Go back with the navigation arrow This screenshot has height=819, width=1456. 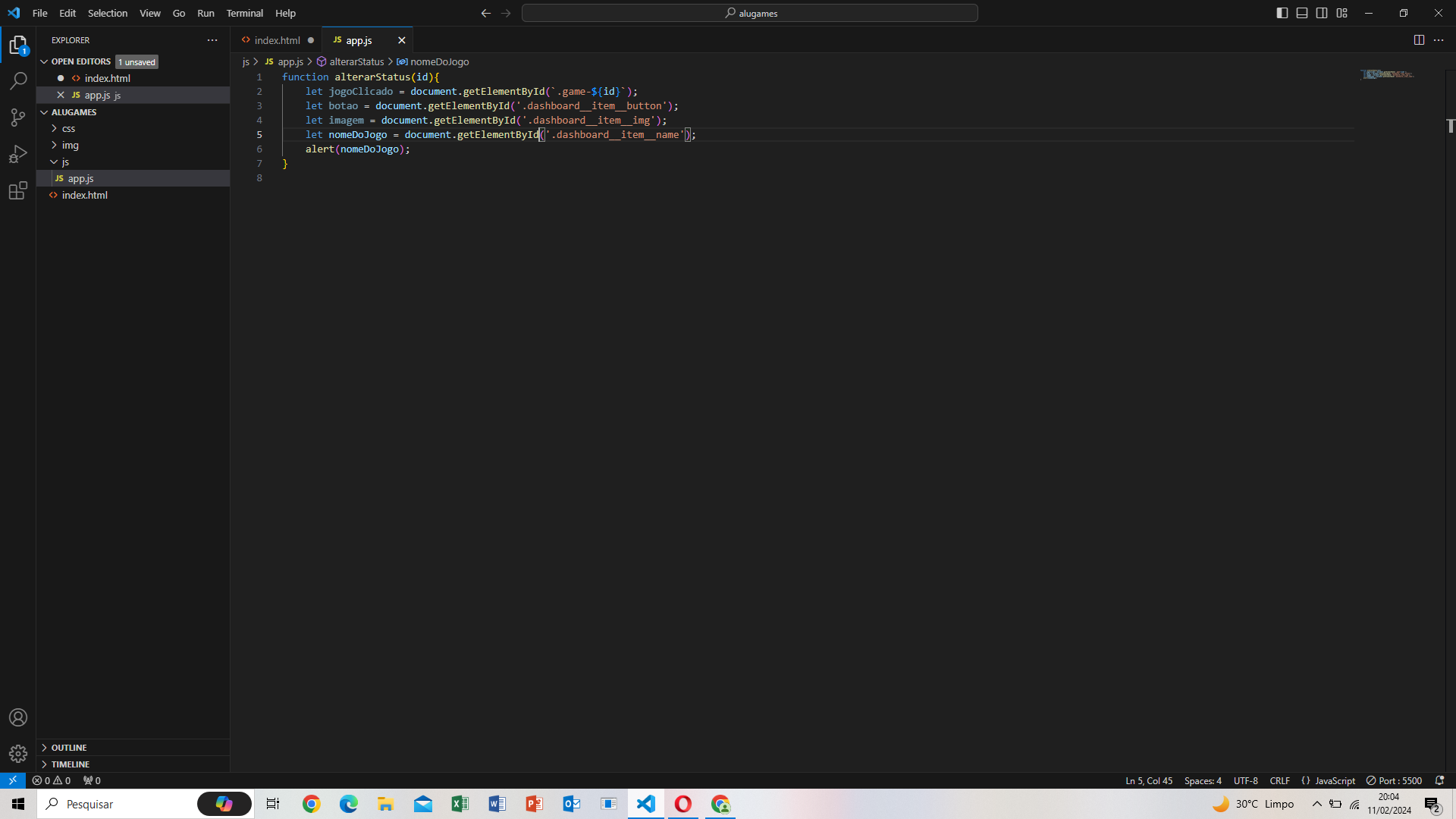click(486, 13)
